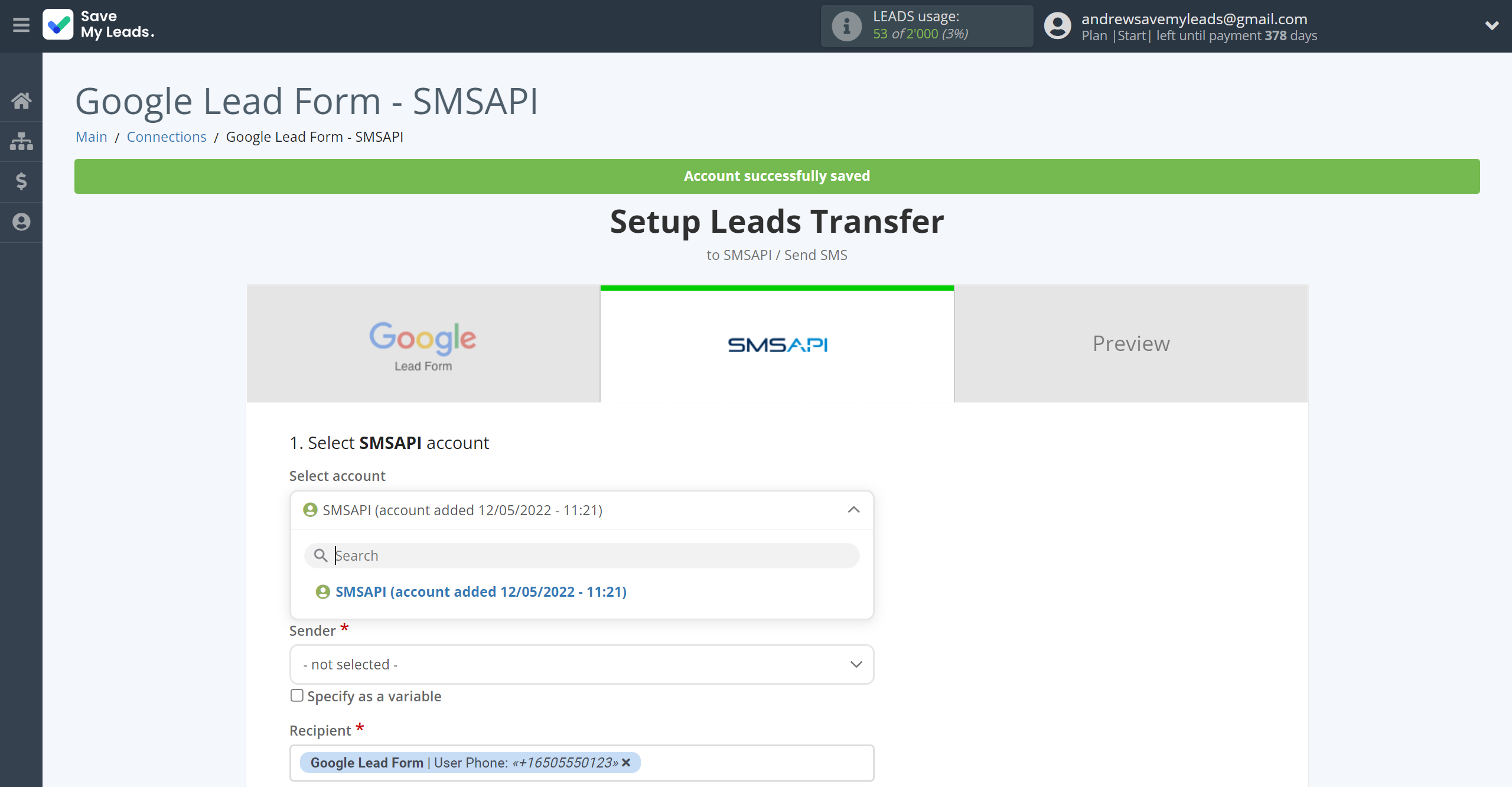Click the user avatar icon in header
This screenshot has height=787, width=1512.
[x=1057, y=26]
